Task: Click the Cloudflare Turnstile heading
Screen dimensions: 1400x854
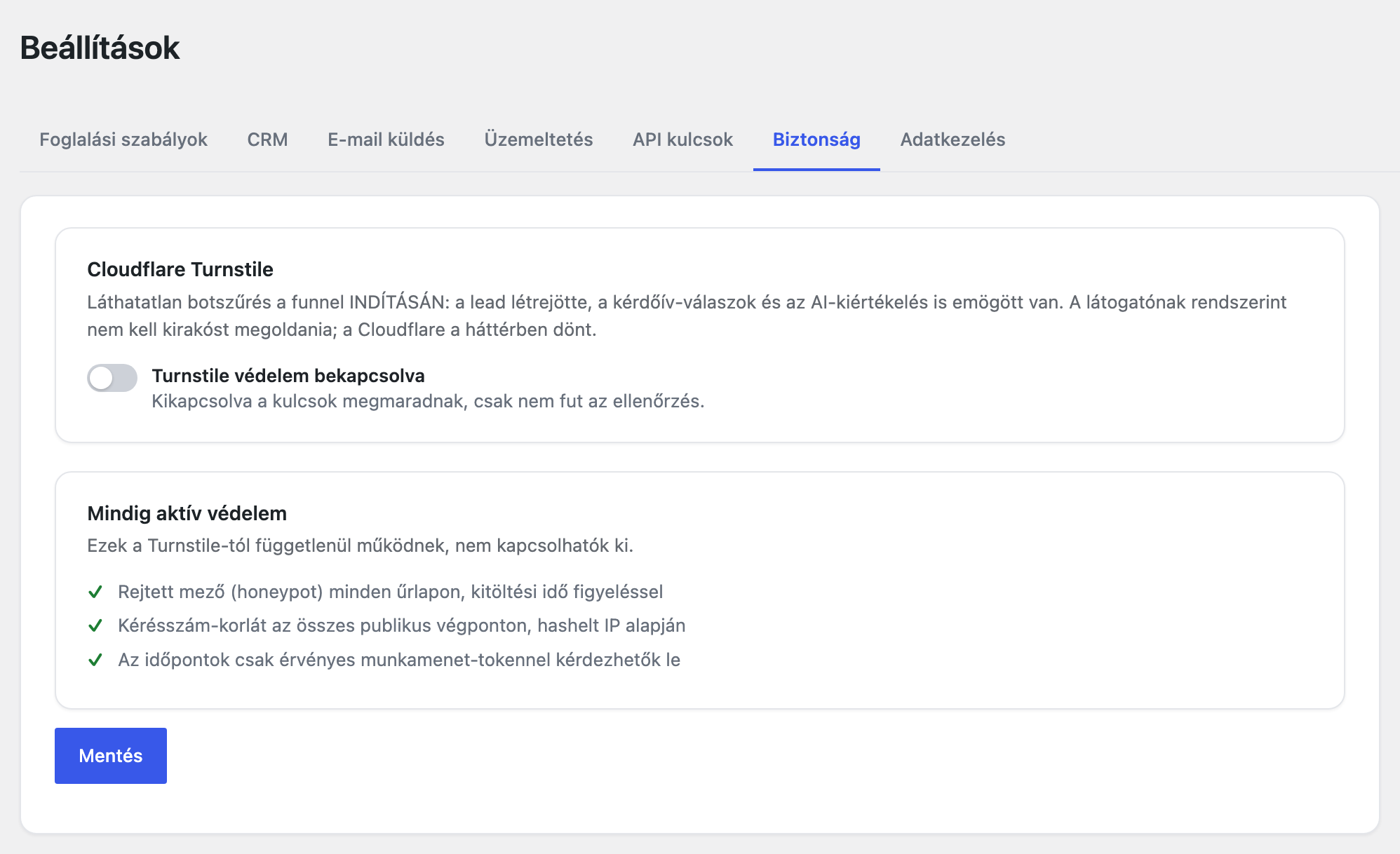Action: tap(180, 269)
